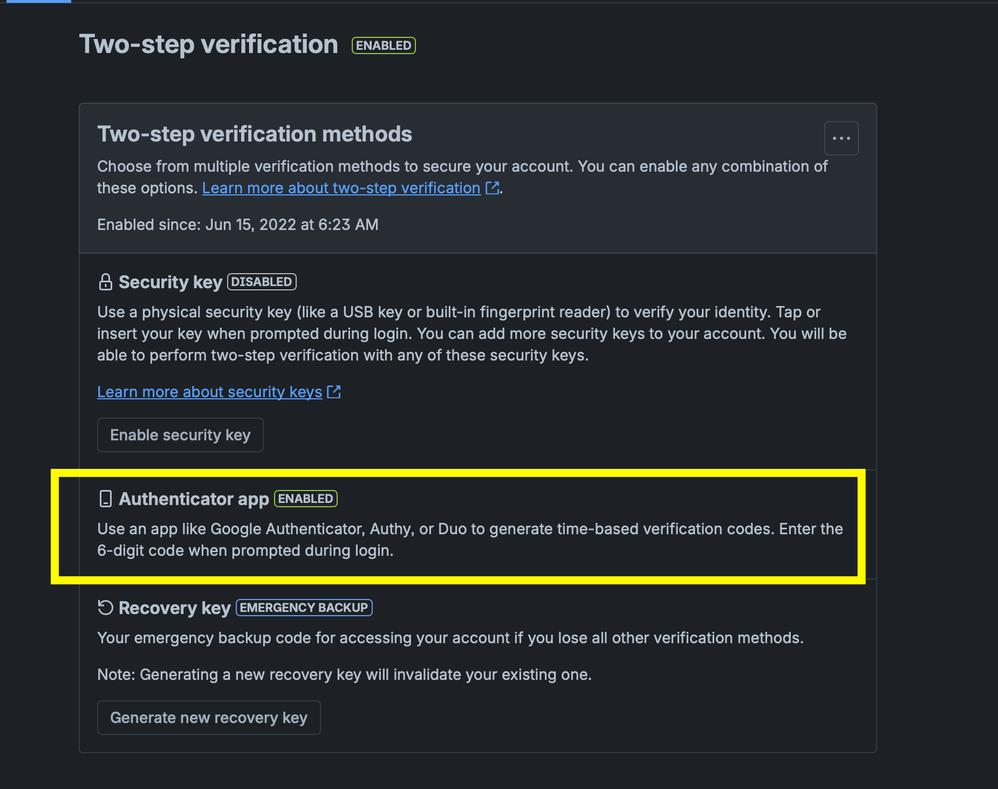Click external link icon after two-step verification link
The width and height of the screenshot is (998, 789).
(492, 188)
